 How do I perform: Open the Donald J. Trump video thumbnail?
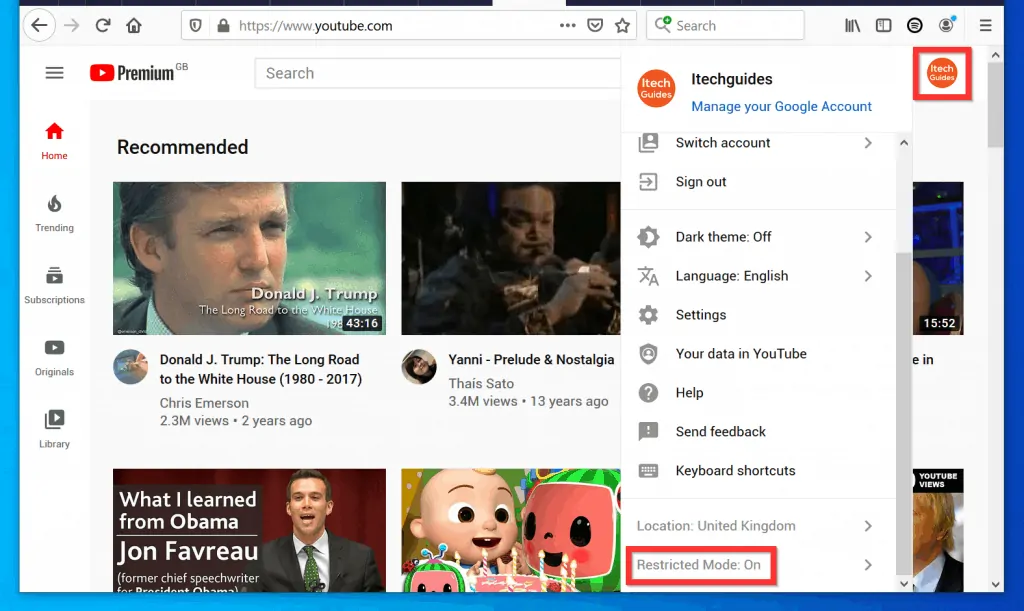(x=249, y=258)
